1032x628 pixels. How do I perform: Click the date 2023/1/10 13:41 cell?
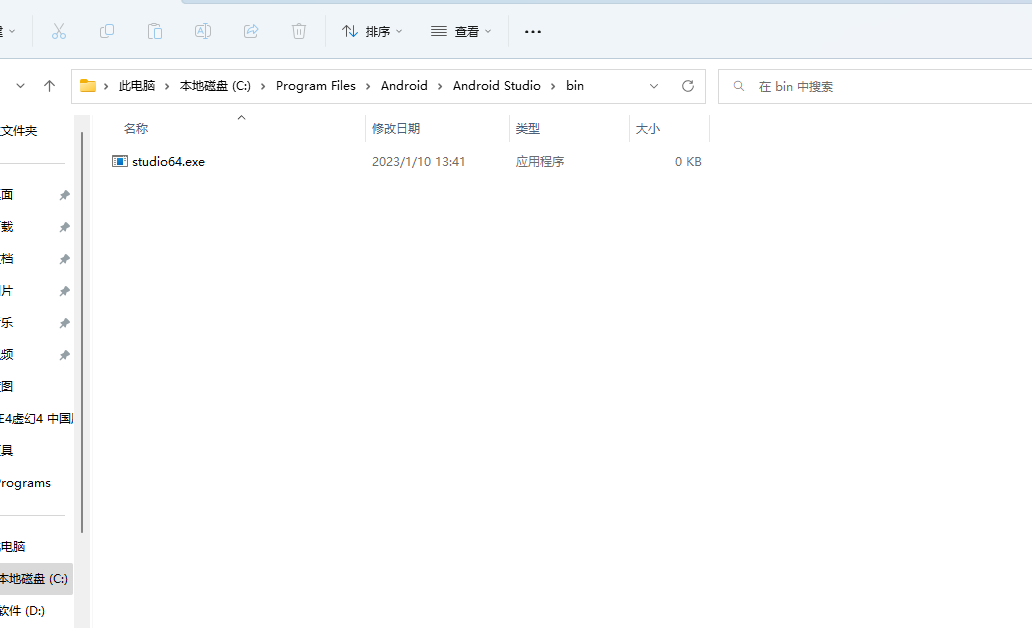click(x=419, y=161)
